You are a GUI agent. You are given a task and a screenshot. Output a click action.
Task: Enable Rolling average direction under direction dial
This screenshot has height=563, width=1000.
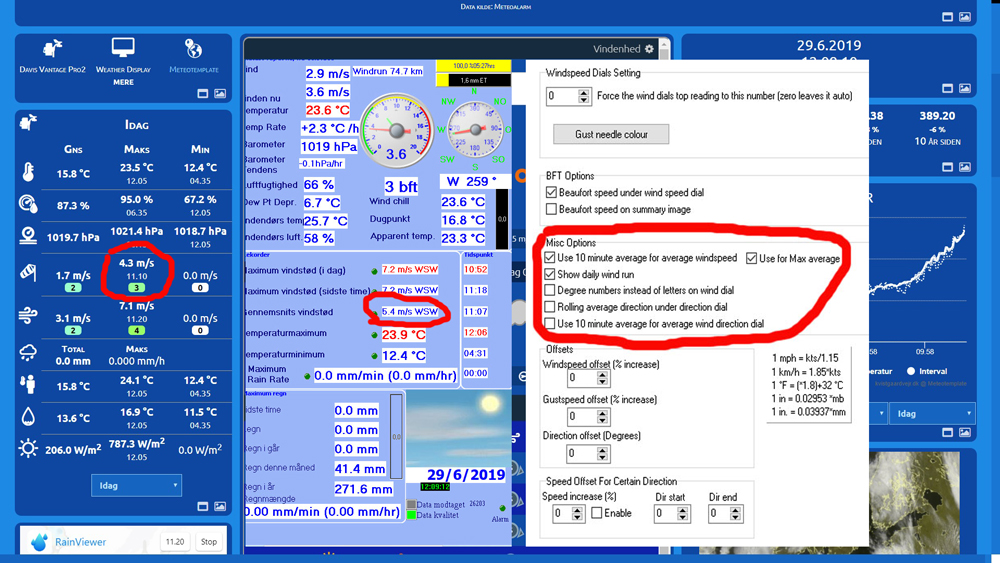point(550,307)
